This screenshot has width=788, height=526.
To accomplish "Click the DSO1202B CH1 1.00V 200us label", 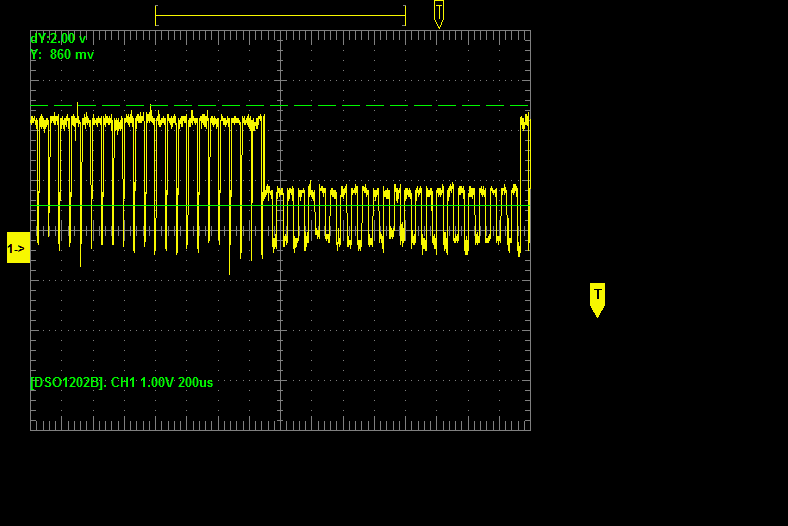I will (122, 383).
